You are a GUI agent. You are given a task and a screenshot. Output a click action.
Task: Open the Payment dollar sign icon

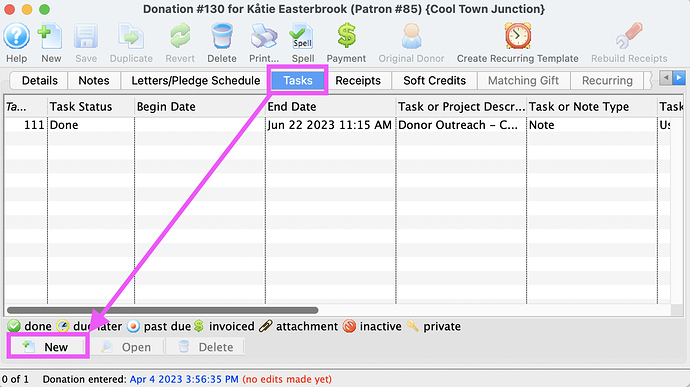(346, 36)
